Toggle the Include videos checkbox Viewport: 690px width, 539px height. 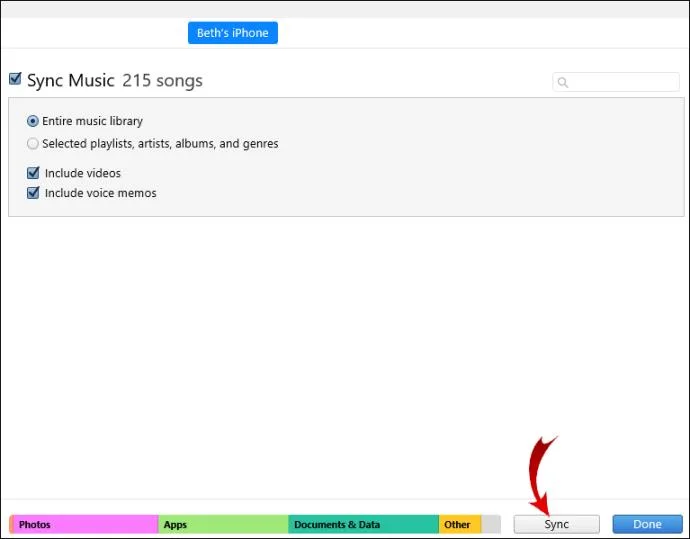pos(33,173)
